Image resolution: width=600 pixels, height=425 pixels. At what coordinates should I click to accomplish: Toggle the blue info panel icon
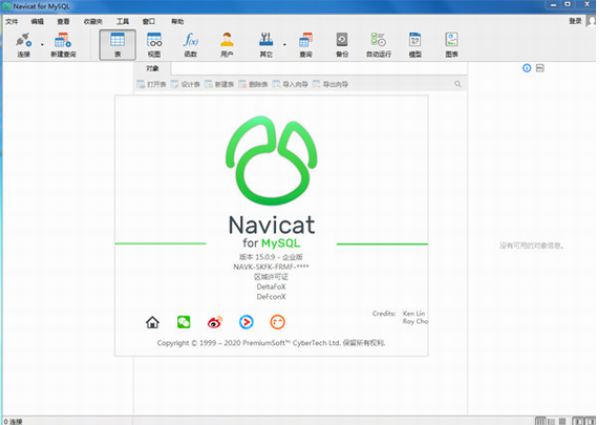coord(527,68)
